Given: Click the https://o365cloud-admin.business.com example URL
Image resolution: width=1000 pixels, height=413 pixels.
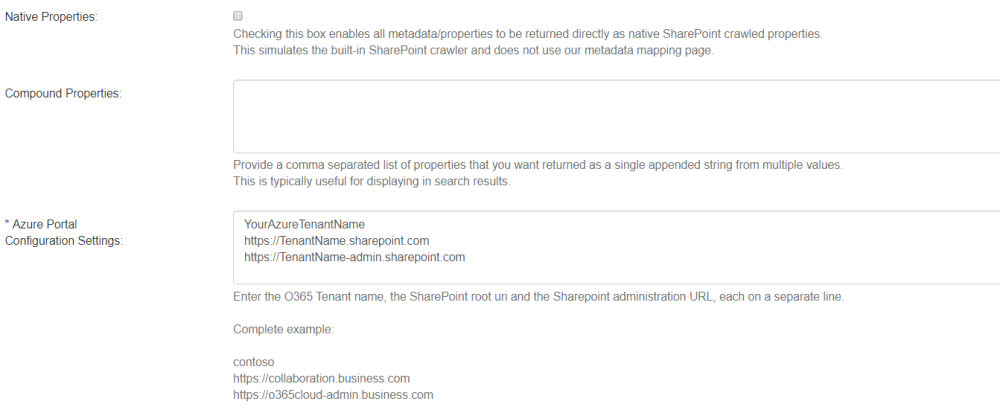Looking at the screenshot, I should (x=333, y=395).
